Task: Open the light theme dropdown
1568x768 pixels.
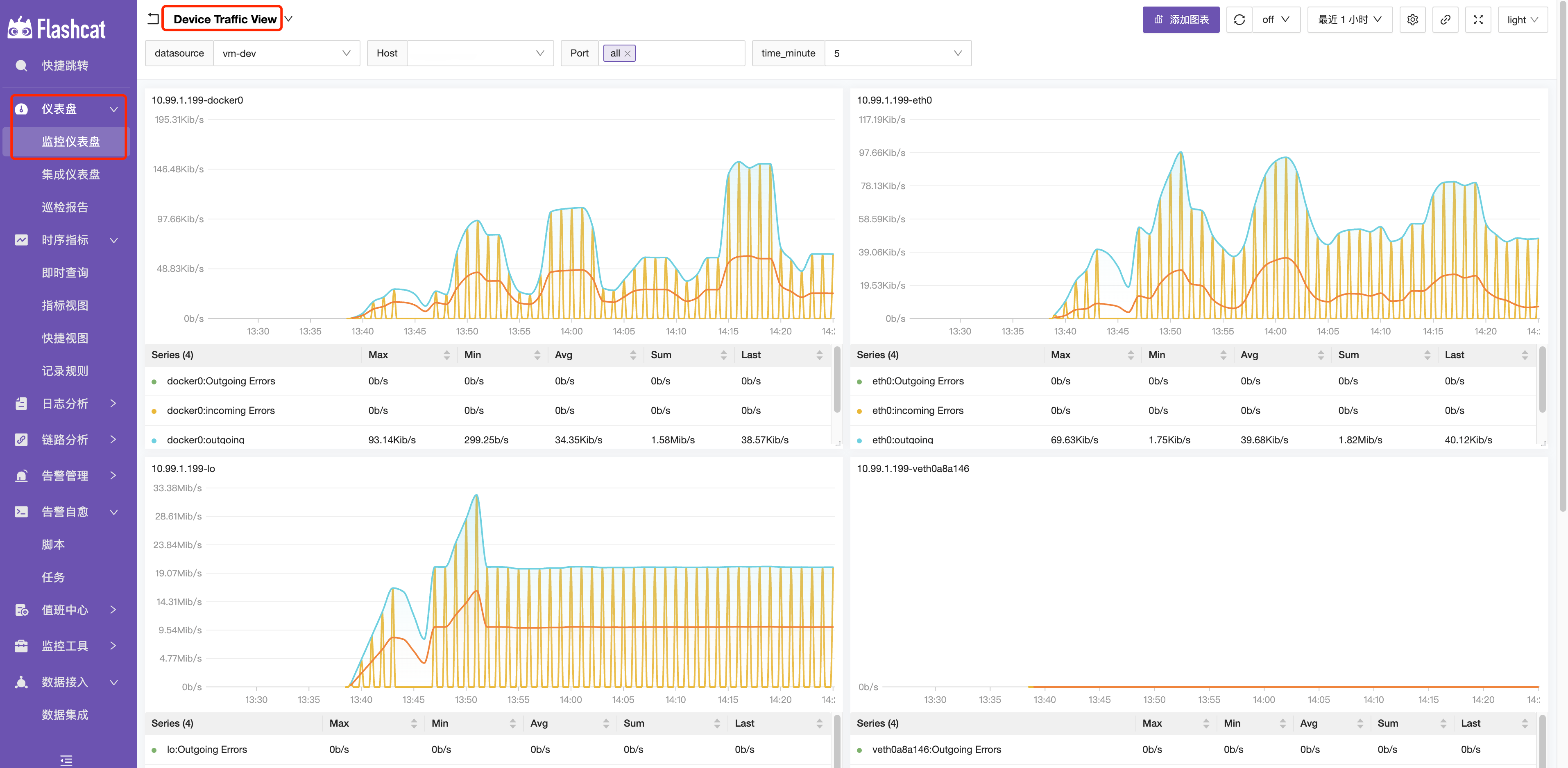Action: click(1523, 20)
